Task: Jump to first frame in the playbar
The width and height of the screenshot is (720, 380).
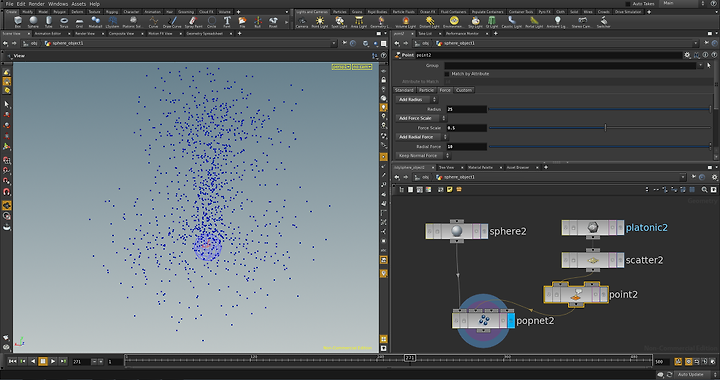Action: (12, 362)
